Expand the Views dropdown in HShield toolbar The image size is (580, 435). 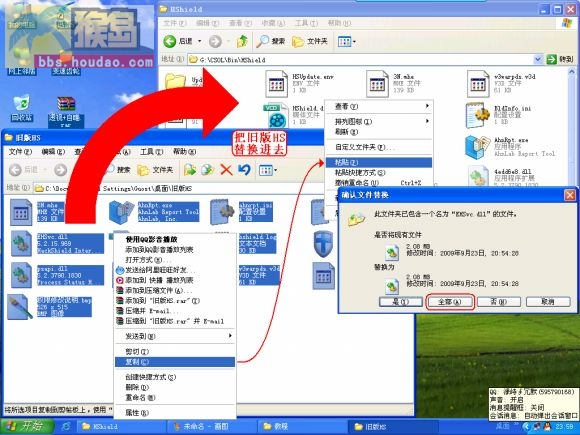tap(347, 41)
